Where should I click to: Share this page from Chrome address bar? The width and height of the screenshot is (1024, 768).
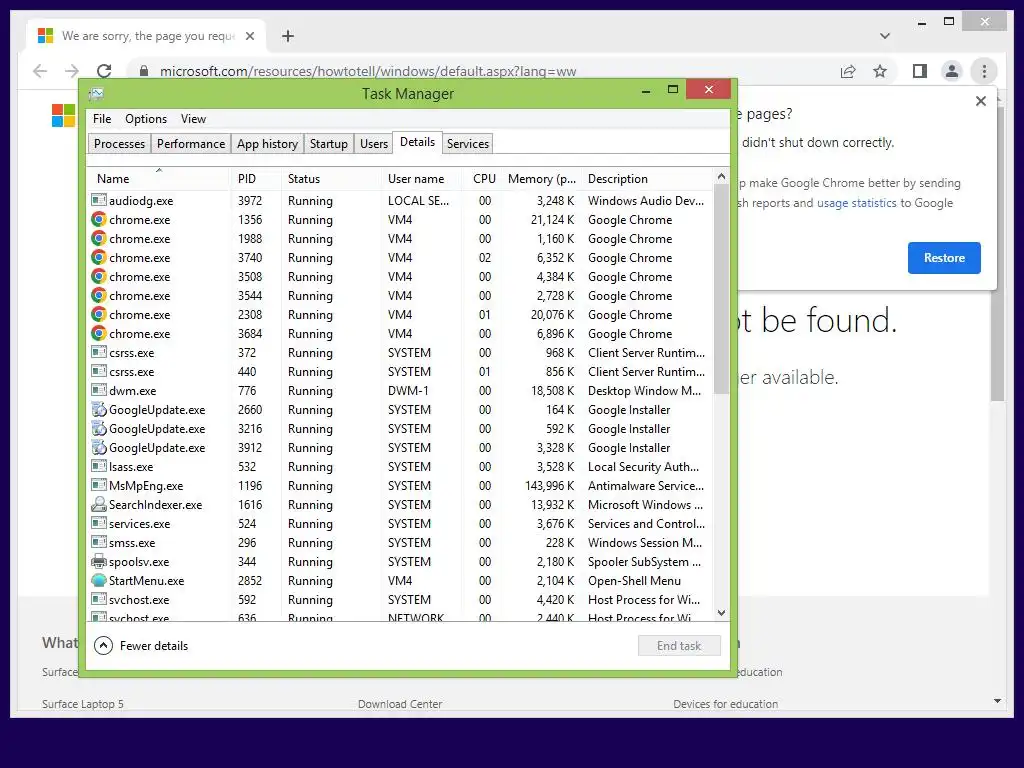click(x=848, y=71)
